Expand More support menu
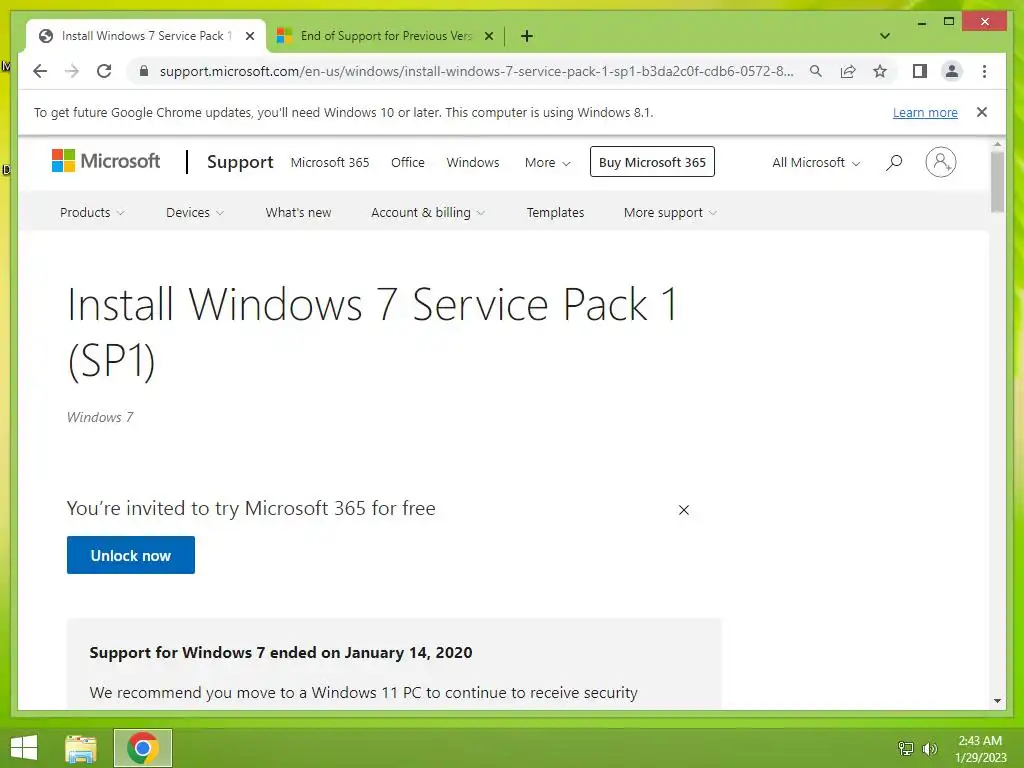1024x768 pixels. tap(670, 212)
